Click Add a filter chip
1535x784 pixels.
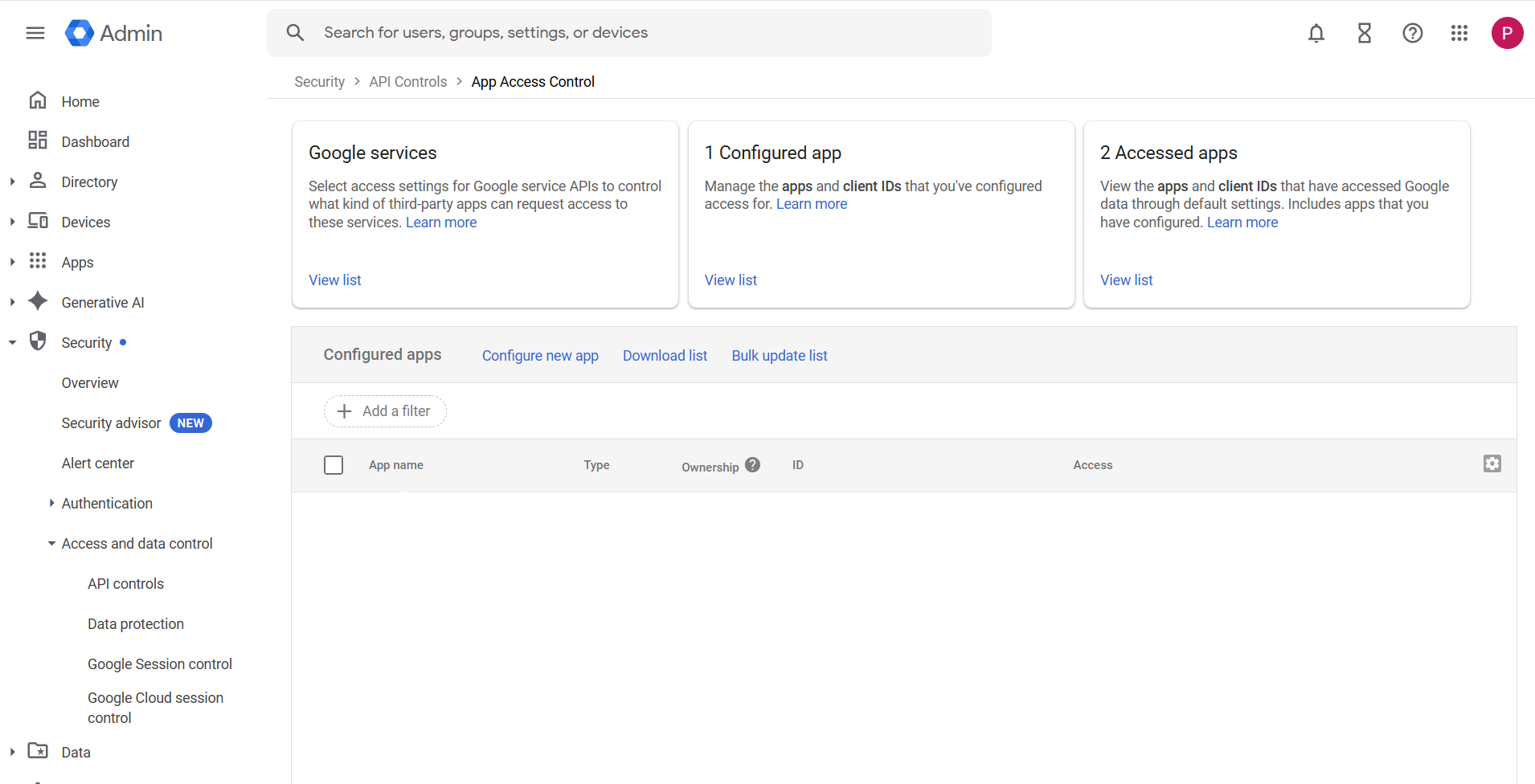(385, 411)
